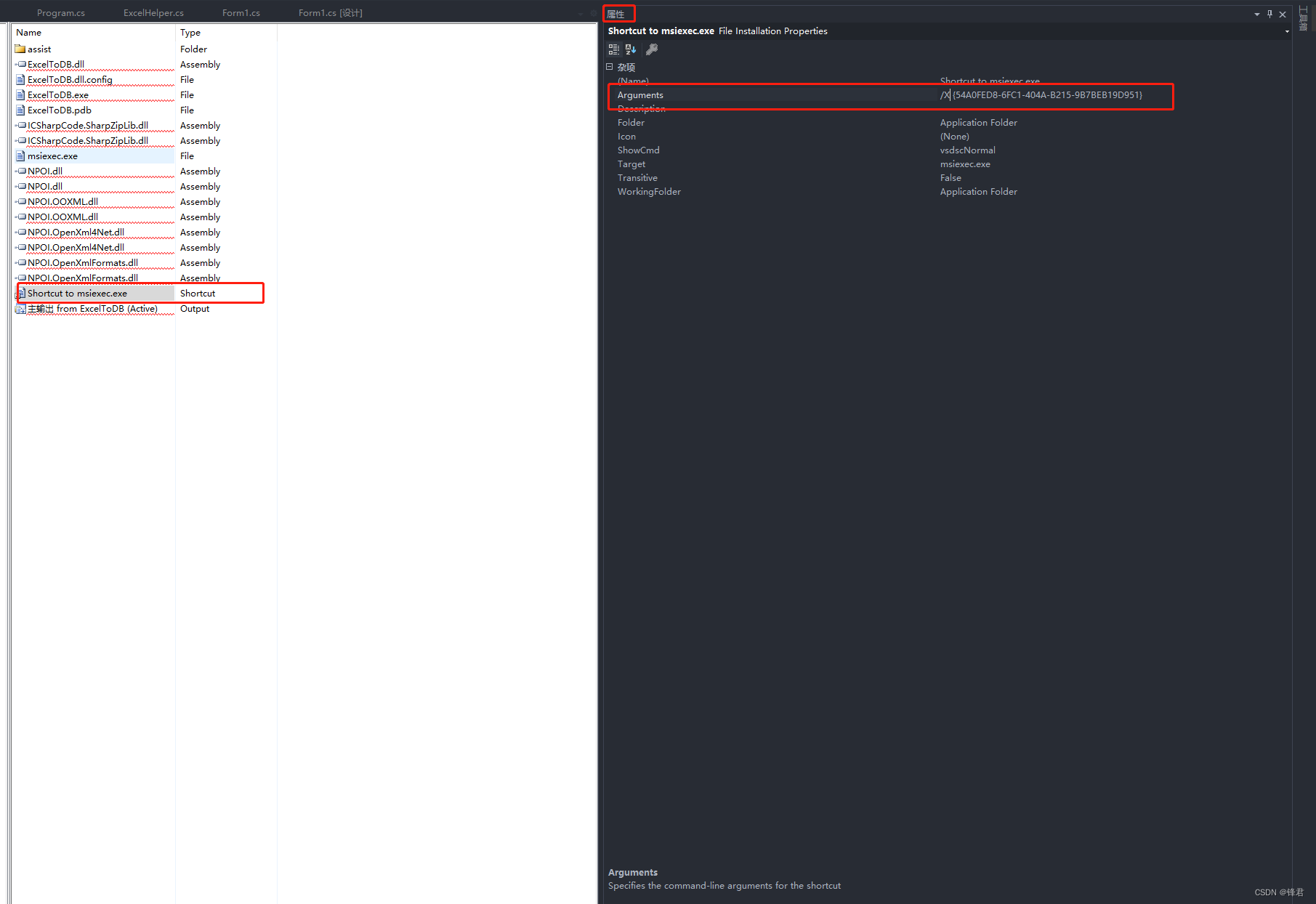Select the assist folder name
1316x904 pixels.
[39, 49]
